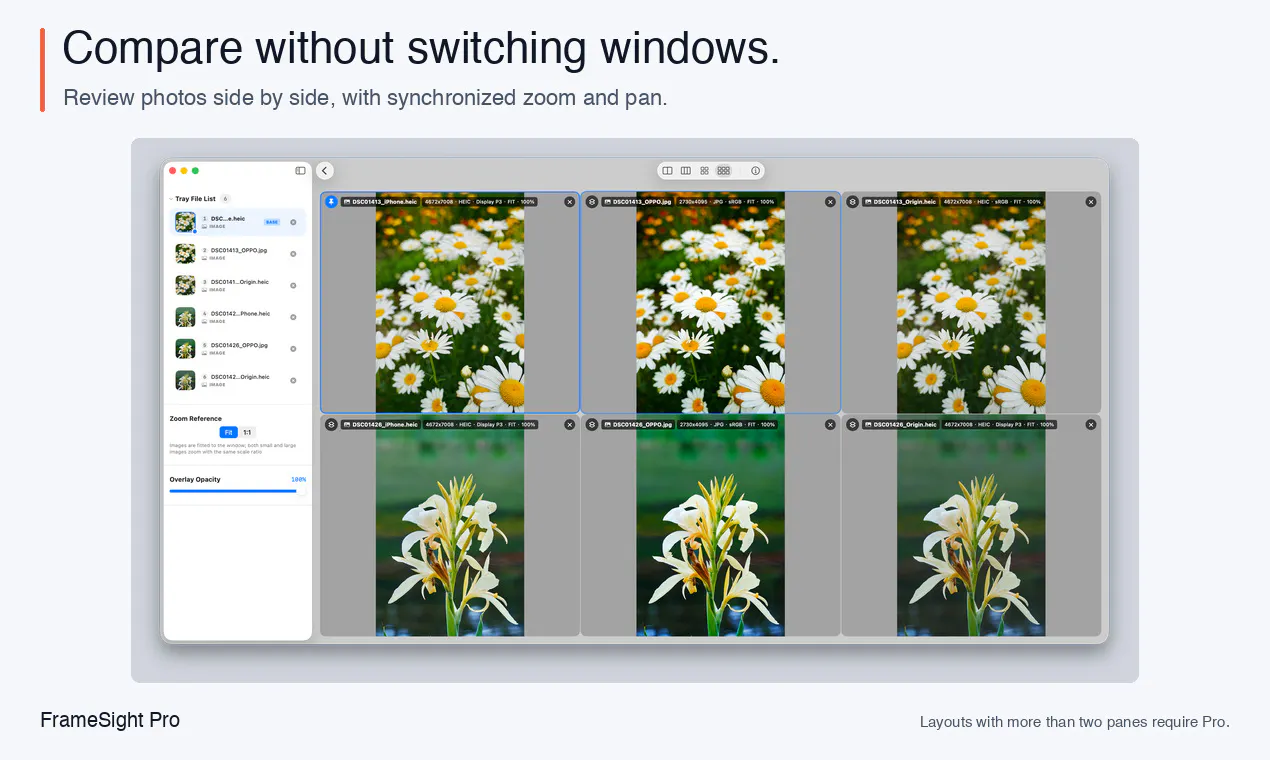Click 'Layouts with more than two panes require Pro.'
This screenshot has height=760, width=1270.
[x=1074, y=722]
